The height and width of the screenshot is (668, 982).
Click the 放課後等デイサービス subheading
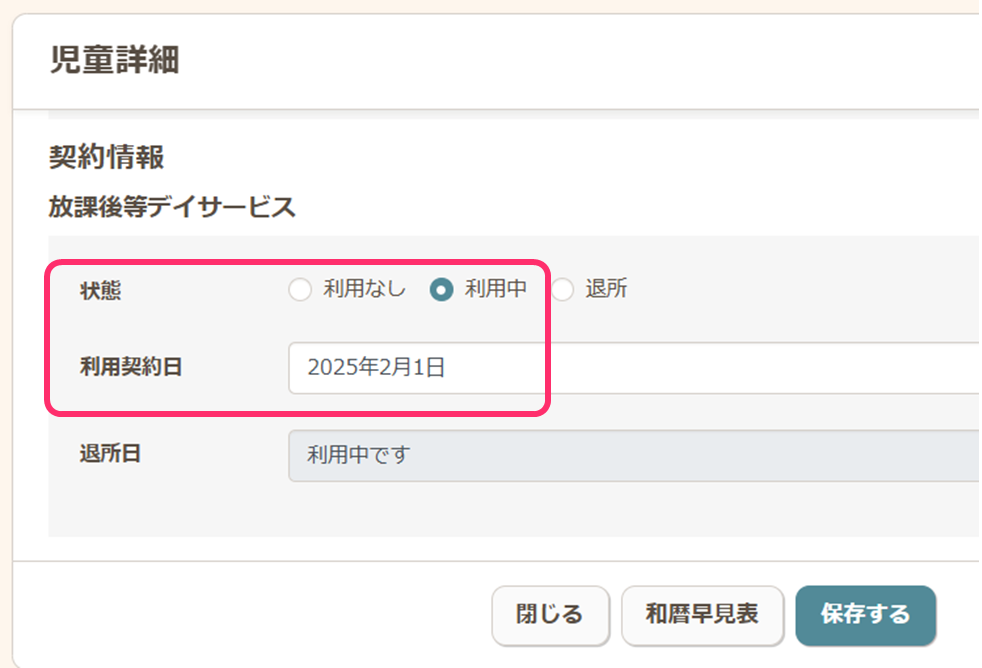click(172, 207)
